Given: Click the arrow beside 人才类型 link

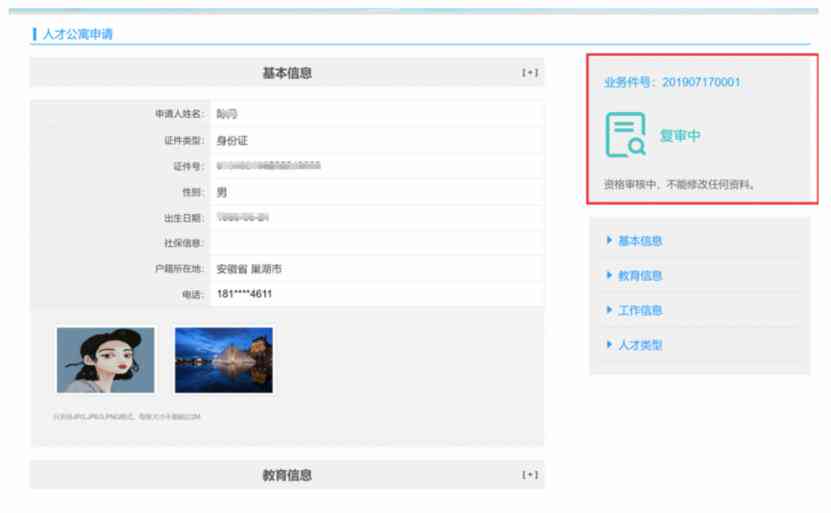Looking at the screenshot, I should point(609,344).
